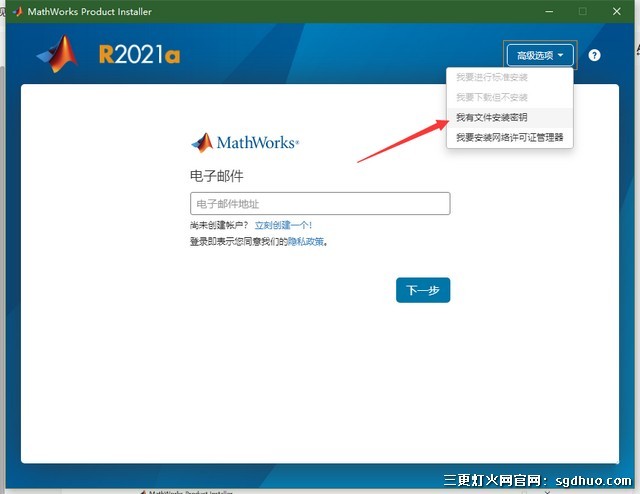Select 我要进行标准安装 menu entry
This screenshot has height=494, width=640.
pyautogui.click(x=510, y=77)
